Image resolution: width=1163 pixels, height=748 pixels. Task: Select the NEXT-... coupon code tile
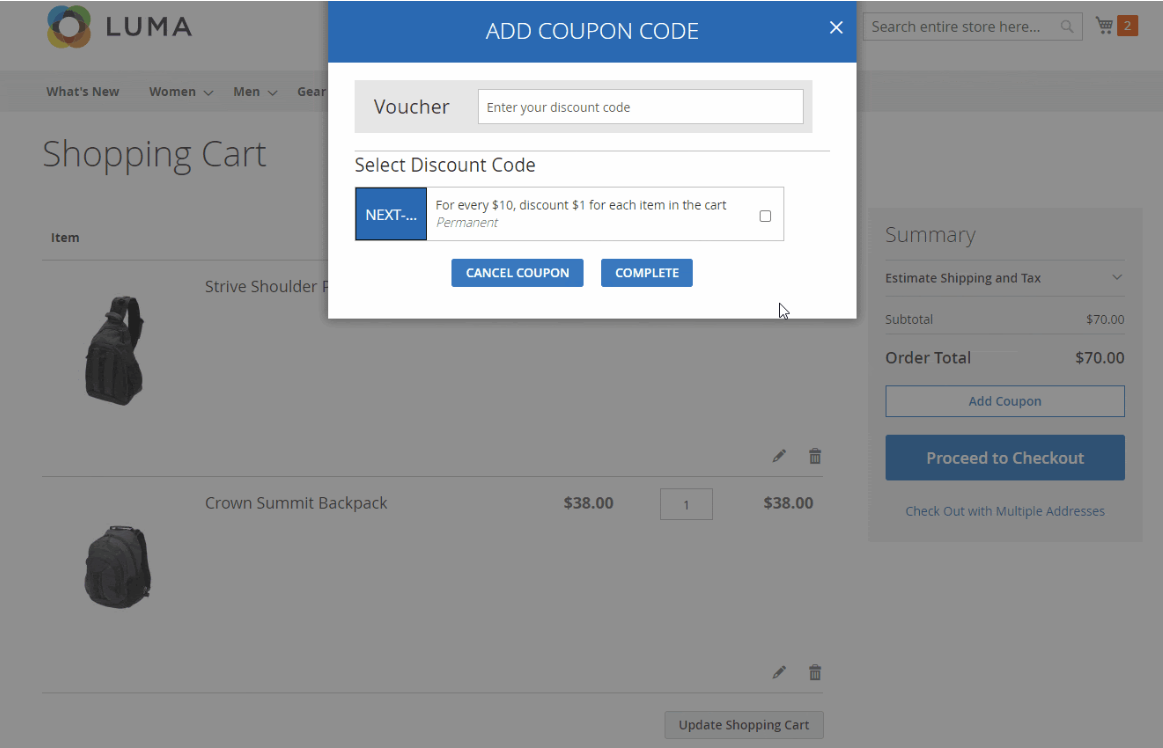pyautogui.click(x=391, y=214)
